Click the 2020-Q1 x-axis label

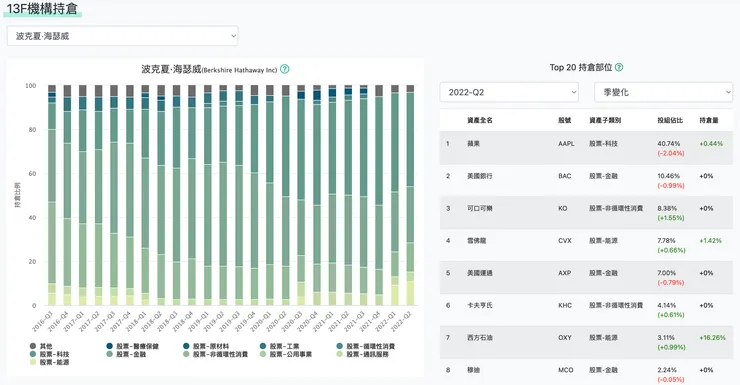261,321
